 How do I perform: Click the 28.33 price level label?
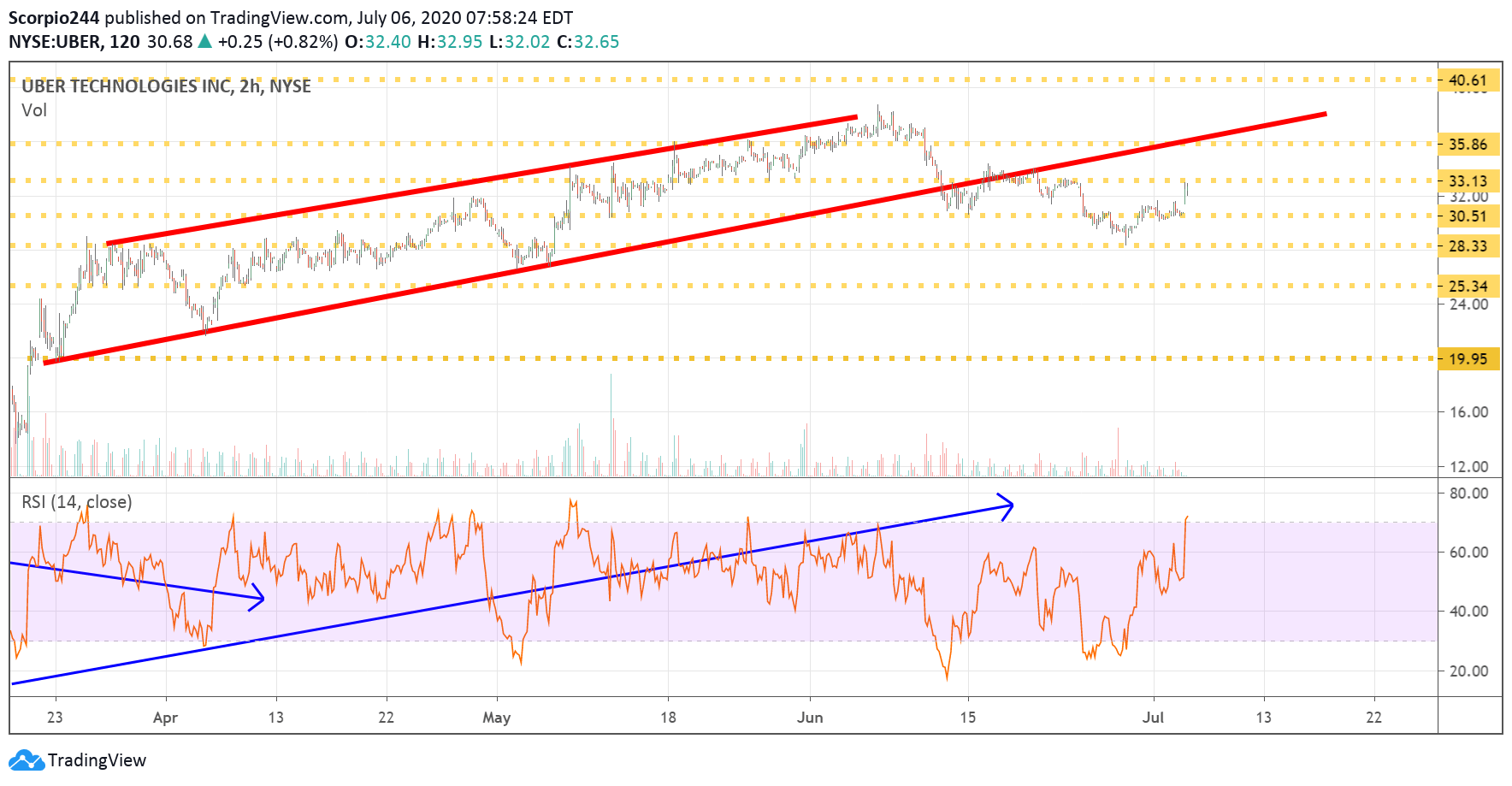point(1468,246)
